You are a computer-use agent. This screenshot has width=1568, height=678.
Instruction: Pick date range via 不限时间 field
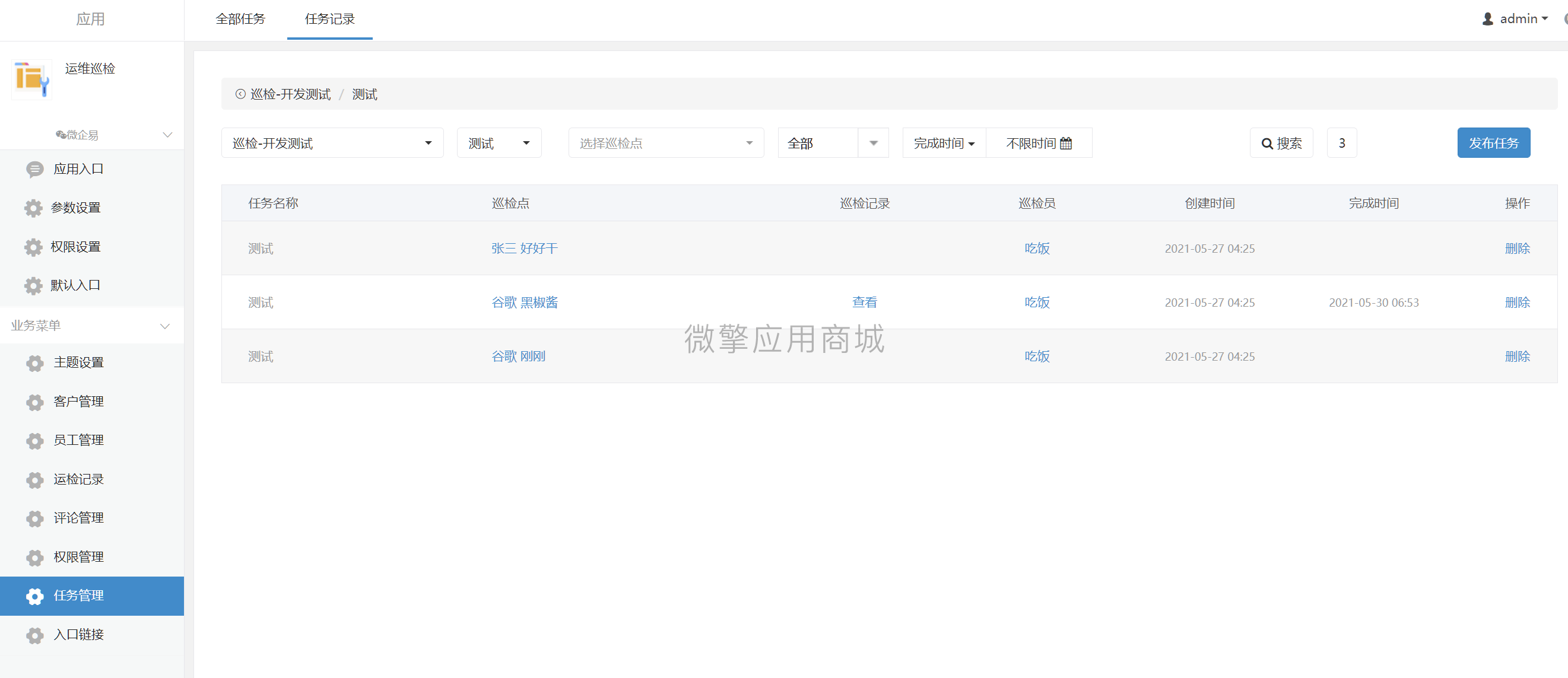point(1039,143)
